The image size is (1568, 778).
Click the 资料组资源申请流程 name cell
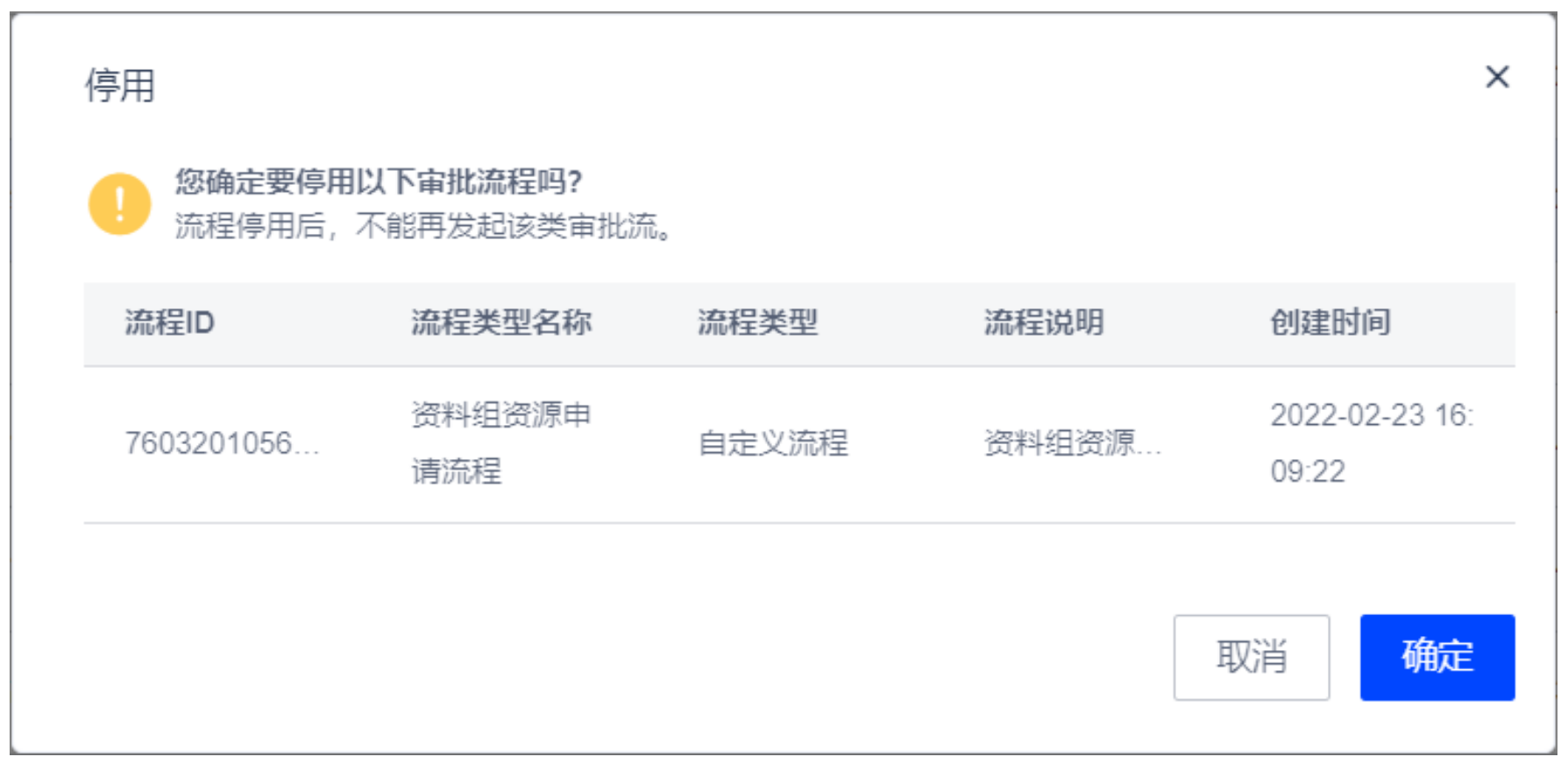pyautogui.click(x=501, y=443)
